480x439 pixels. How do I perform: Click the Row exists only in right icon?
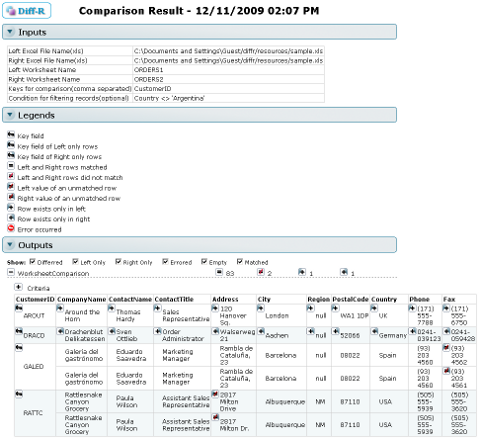pyautogui.click(x=11, y=218)
